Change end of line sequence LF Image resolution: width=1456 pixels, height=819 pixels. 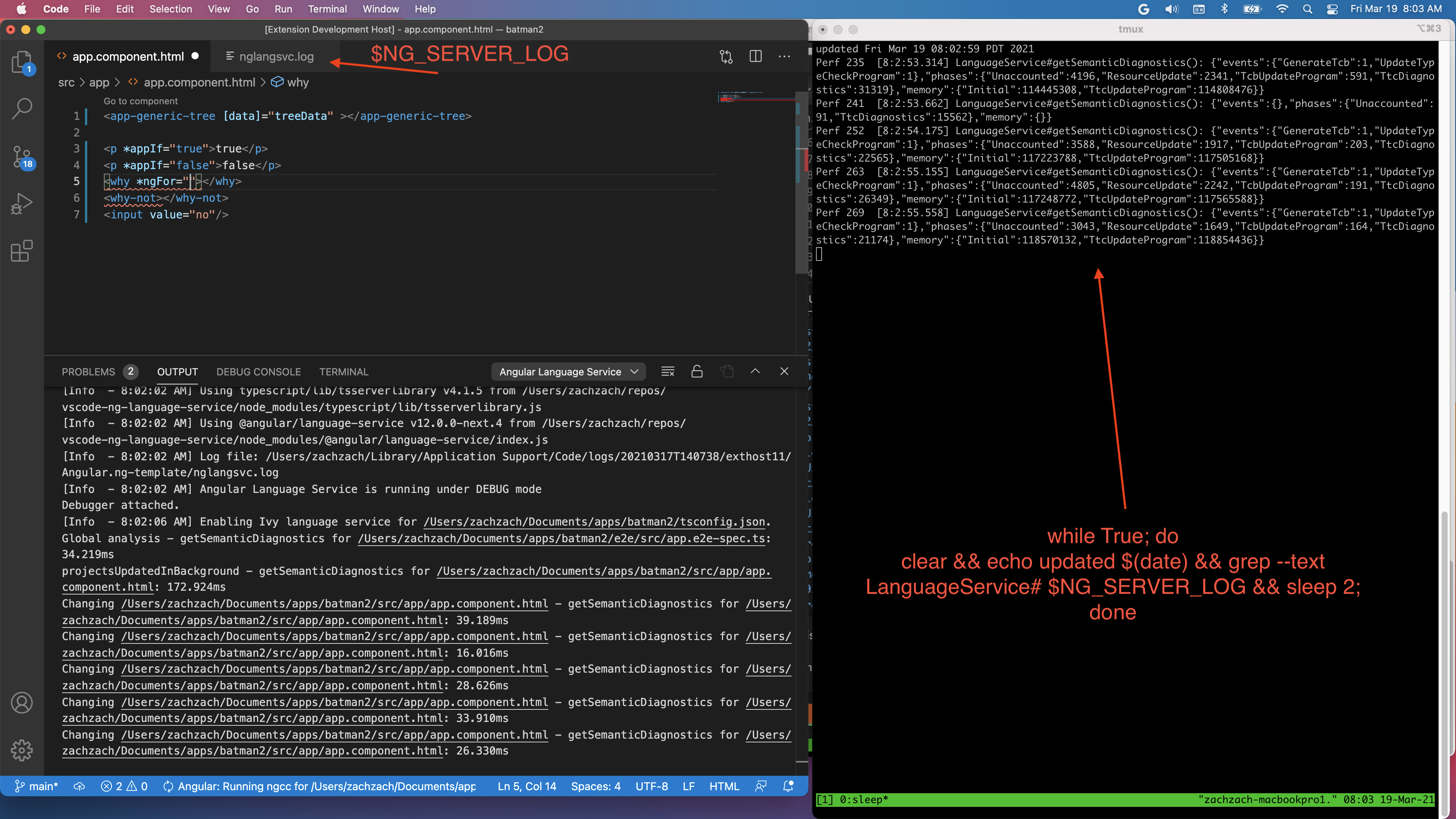tap(689, 786)
